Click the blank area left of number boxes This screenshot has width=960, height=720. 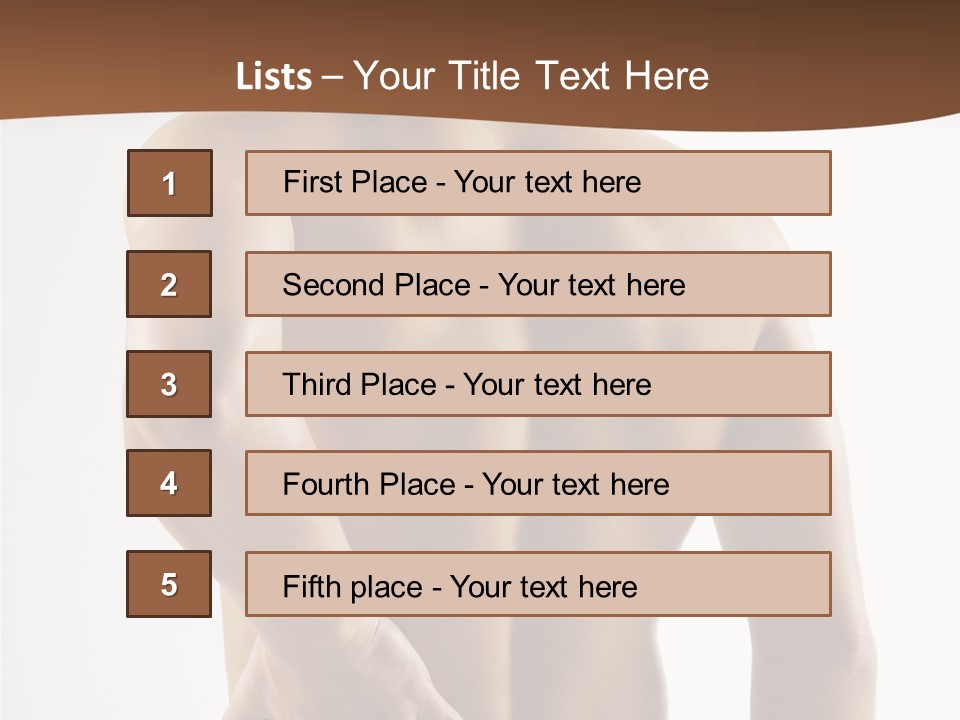click(x=60, y=400)
